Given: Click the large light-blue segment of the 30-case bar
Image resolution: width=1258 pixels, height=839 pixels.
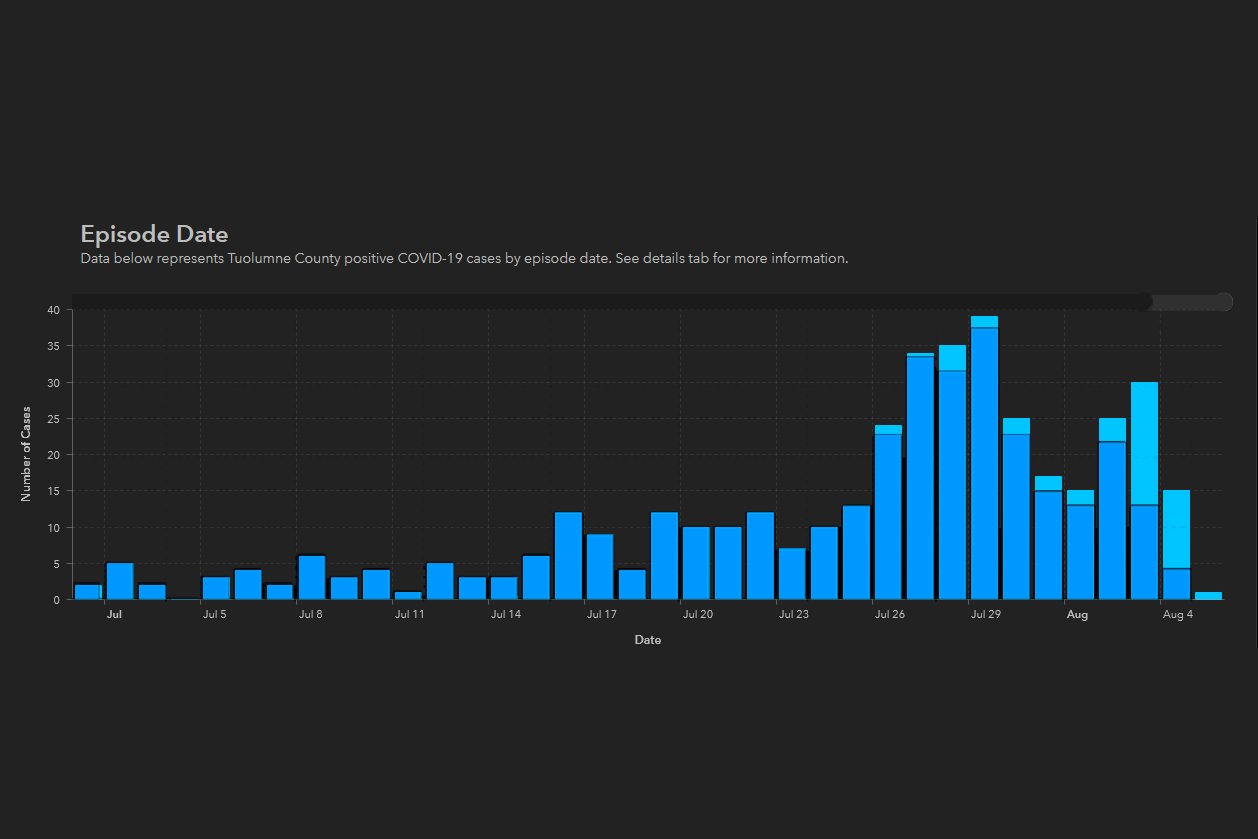Looking at the screenshot, I should 1144,443.
